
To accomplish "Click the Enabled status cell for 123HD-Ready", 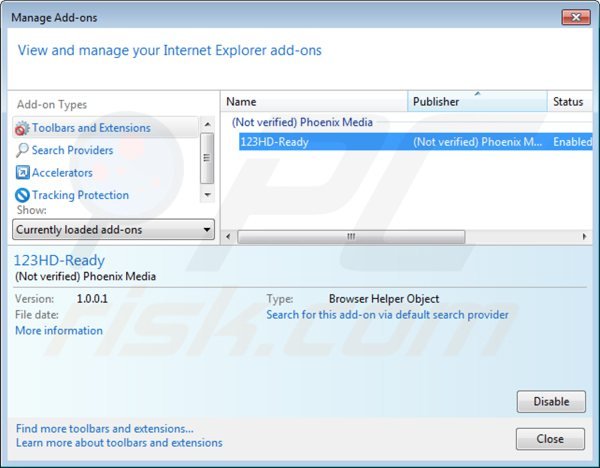I will tap(572, 142).
